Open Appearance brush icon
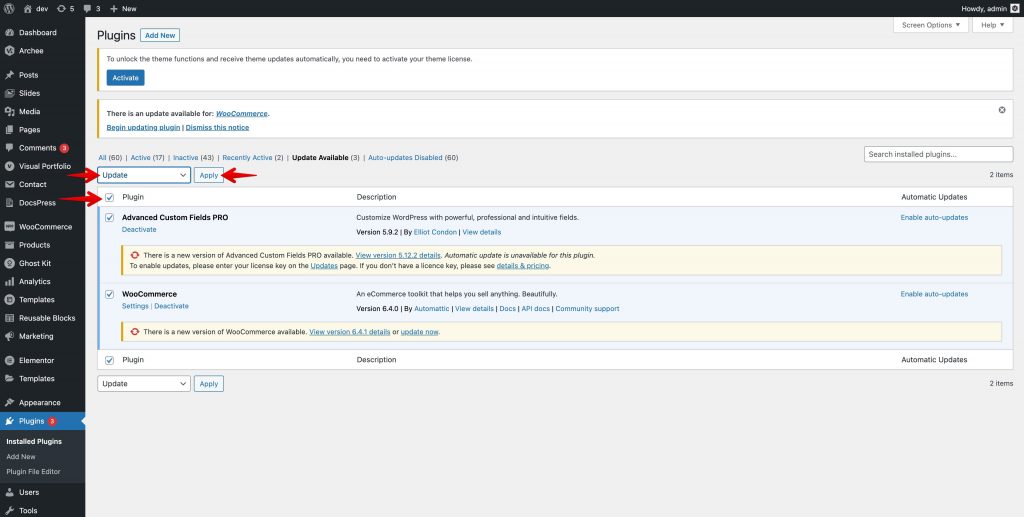Viewport: 1024px width, 517px height. 9,403
